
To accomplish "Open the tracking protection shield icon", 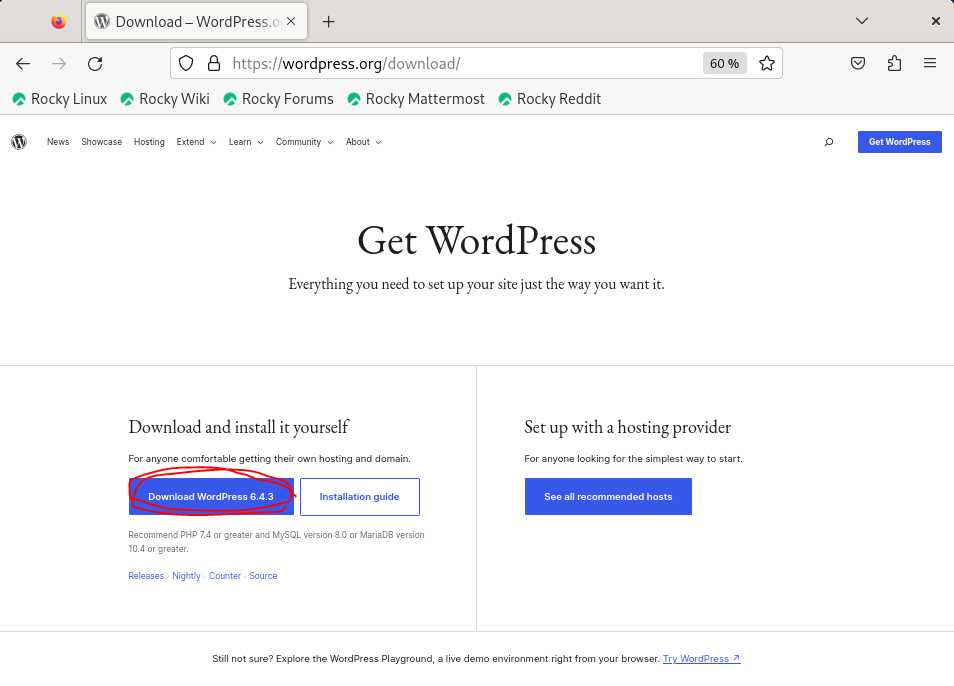I will [186, 63].
